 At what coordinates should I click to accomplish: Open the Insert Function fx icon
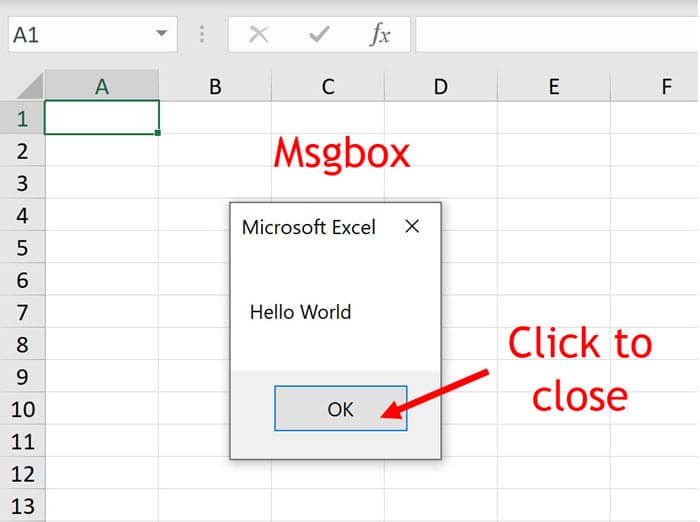(x=380, y=34)
